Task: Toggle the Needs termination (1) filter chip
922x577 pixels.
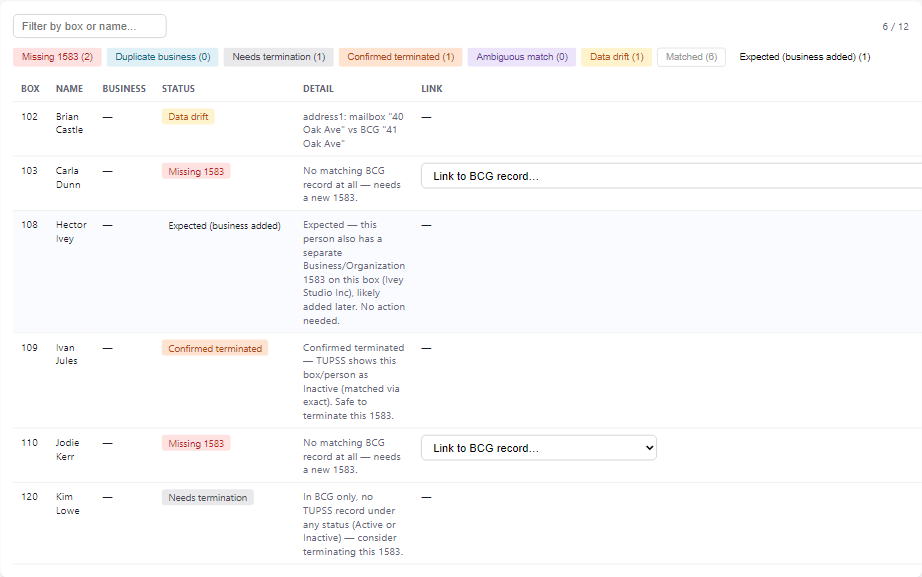Action: click(x=278, y=57)
